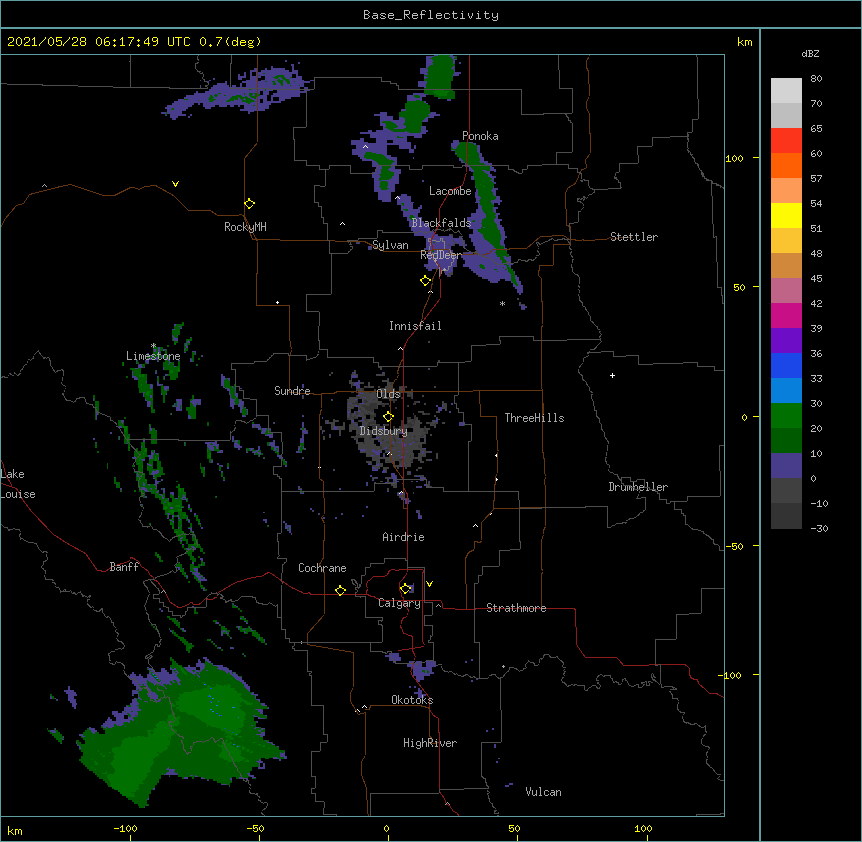Image resolution: width=862 pixels, height=842 pixels.
Task: Select the asterisk marker above Limestone label
Action: tap(153, 346)
